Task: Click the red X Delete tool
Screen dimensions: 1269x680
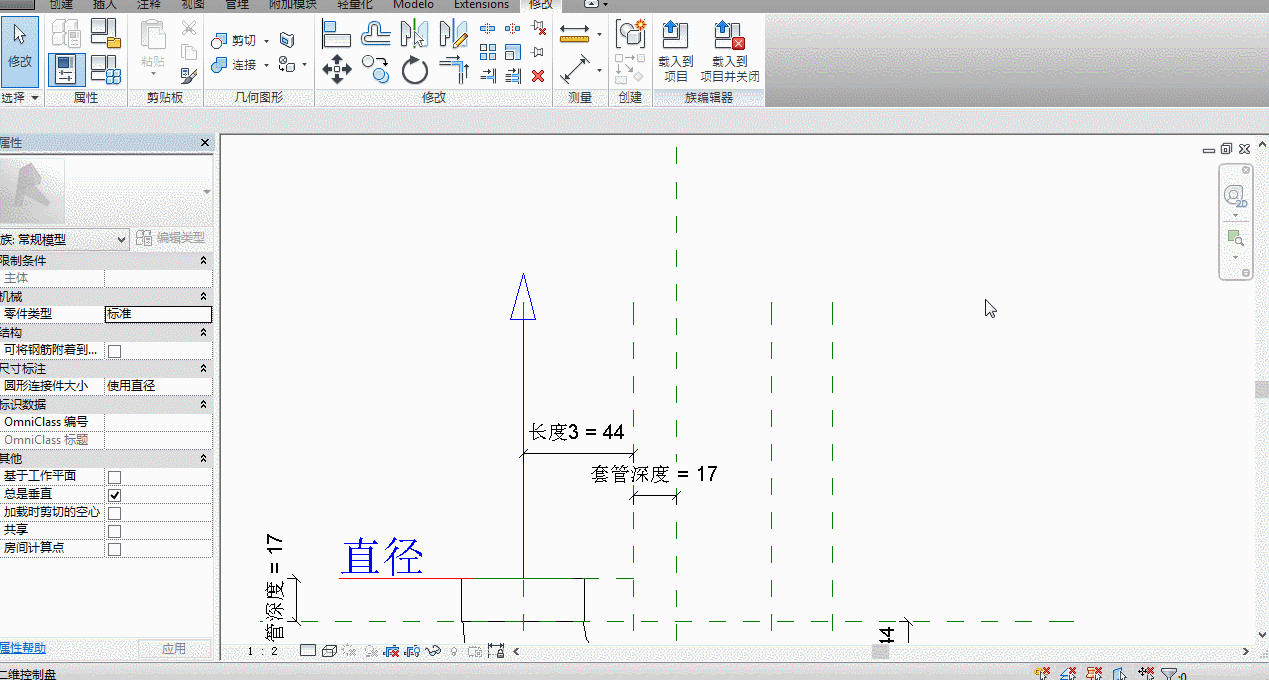Action: (x=538, y=75)
